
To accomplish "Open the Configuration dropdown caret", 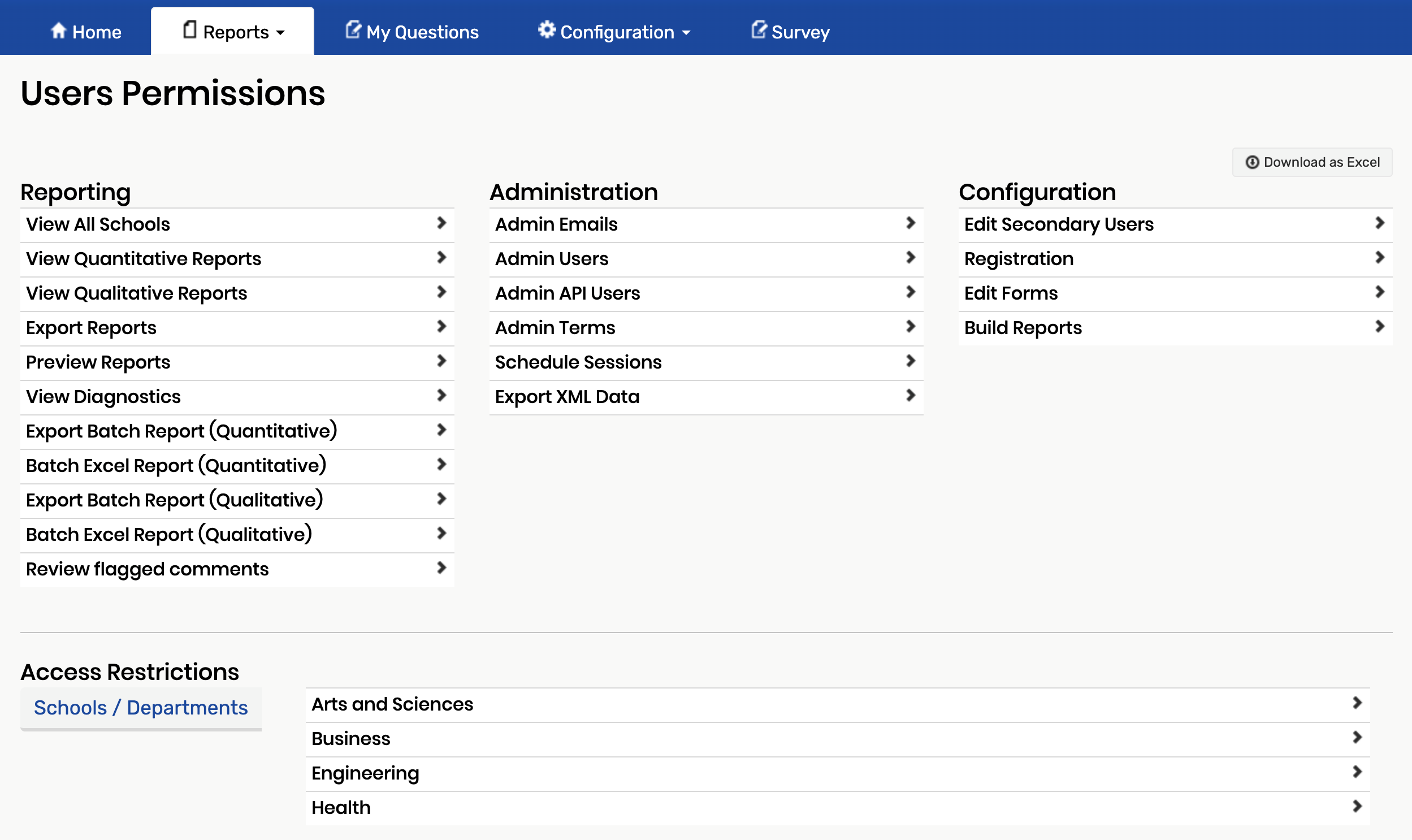I will [x=686, y=33].
